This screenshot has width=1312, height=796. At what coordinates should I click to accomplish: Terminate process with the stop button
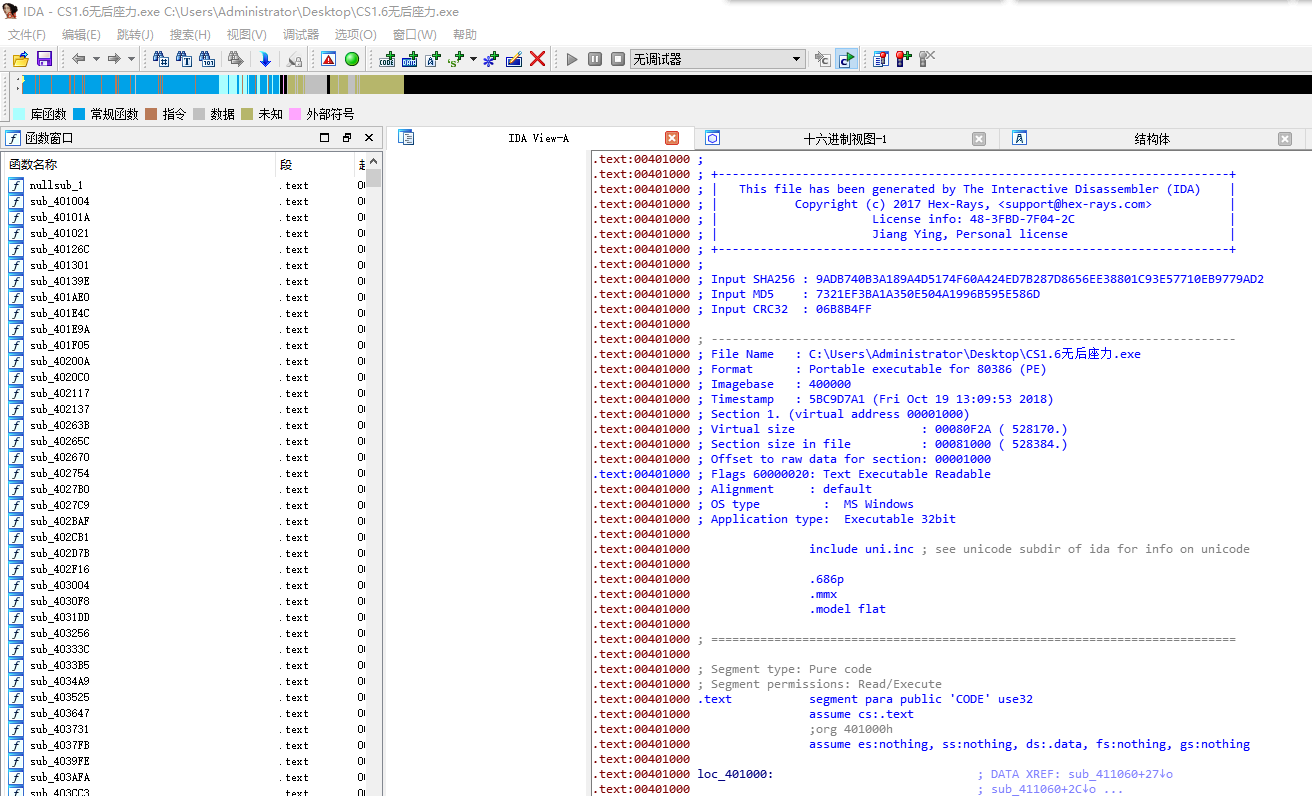tap(618, 59)
